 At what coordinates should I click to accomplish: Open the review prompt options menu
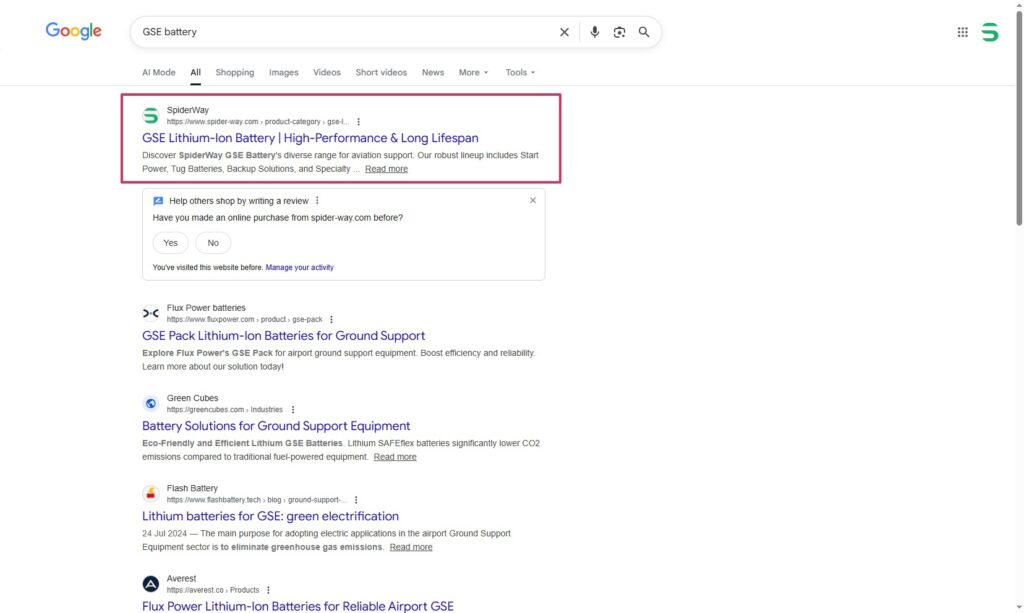[318, 201]
